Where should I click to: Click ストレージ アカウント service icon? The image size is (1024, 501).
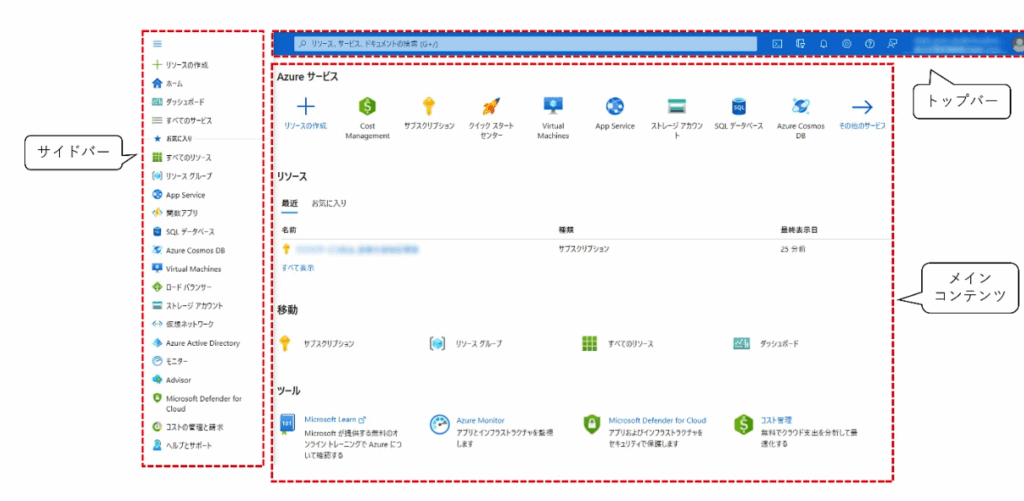(677, 107)
